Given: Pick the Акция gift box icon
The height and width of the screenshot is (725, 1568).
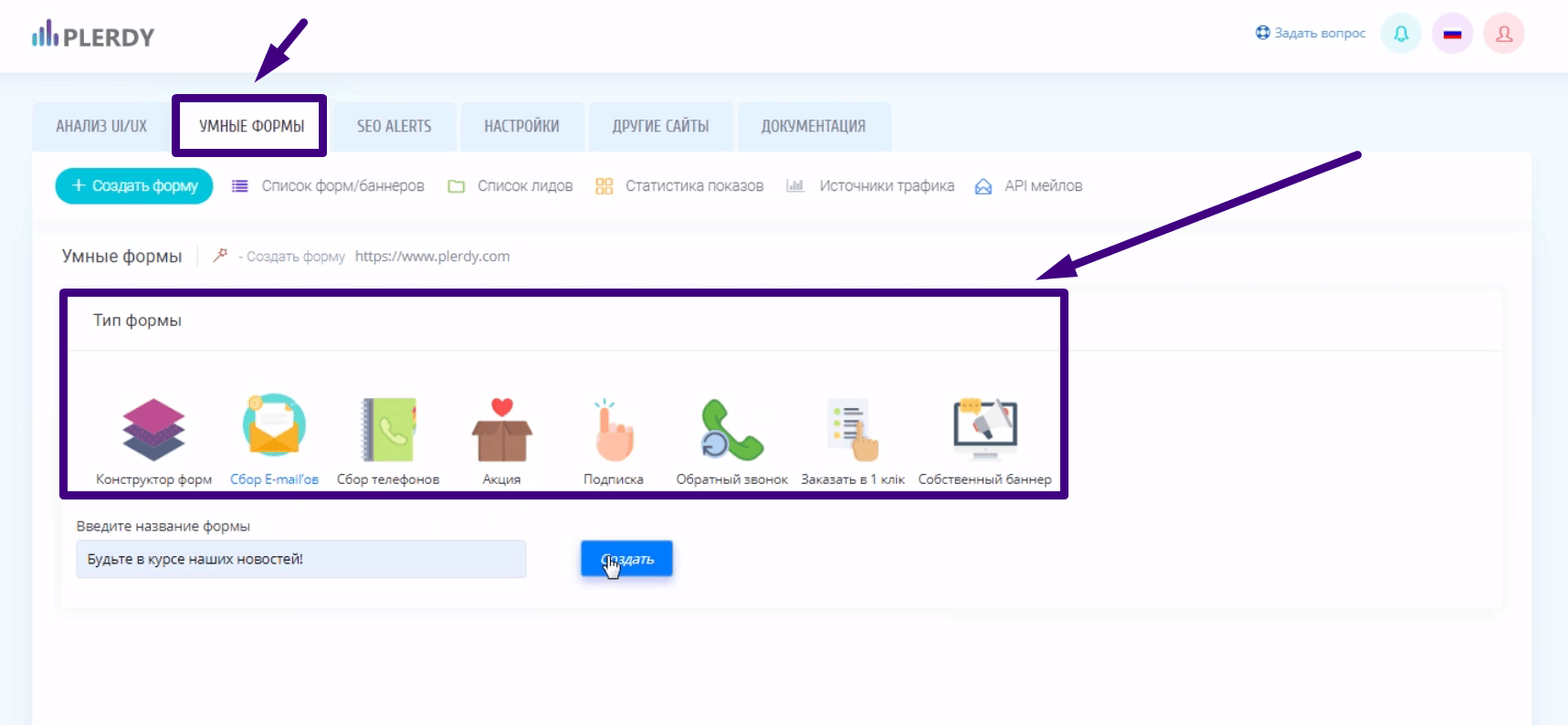Looking at the screenshot, I should [x=501, y=430].
